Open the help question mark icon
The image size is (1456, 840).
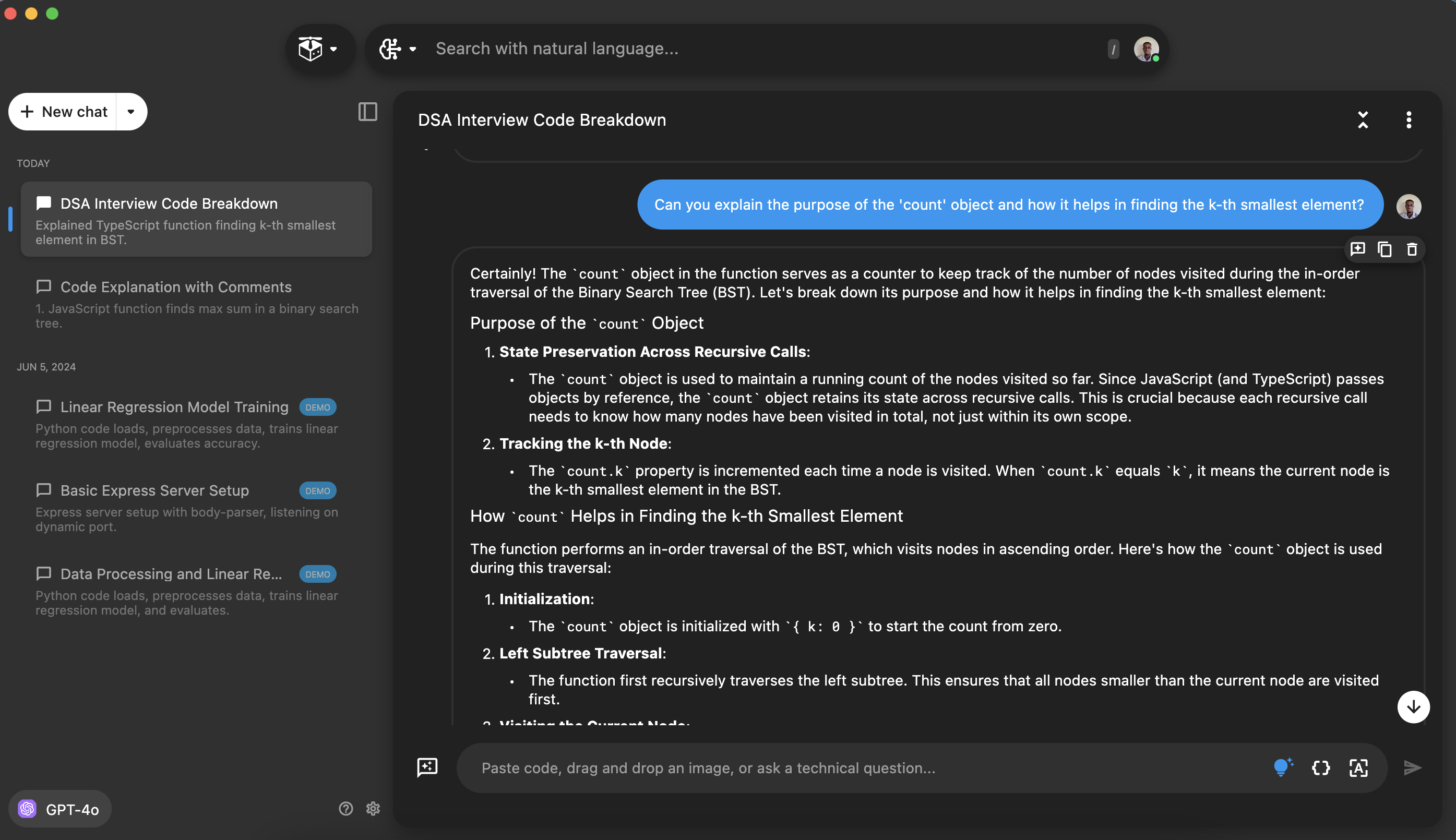[345, 808]
